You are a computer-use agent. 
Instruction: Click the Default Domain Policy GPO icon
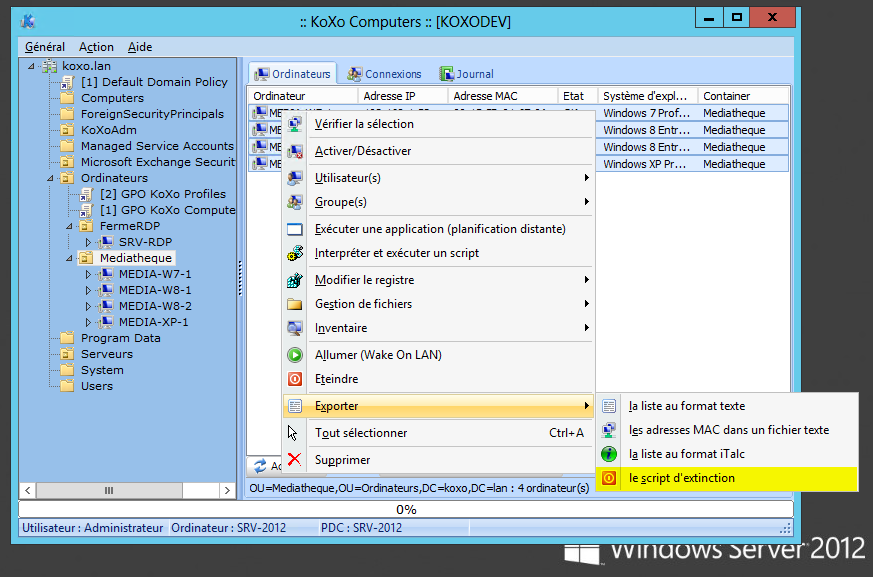point(67,82)
